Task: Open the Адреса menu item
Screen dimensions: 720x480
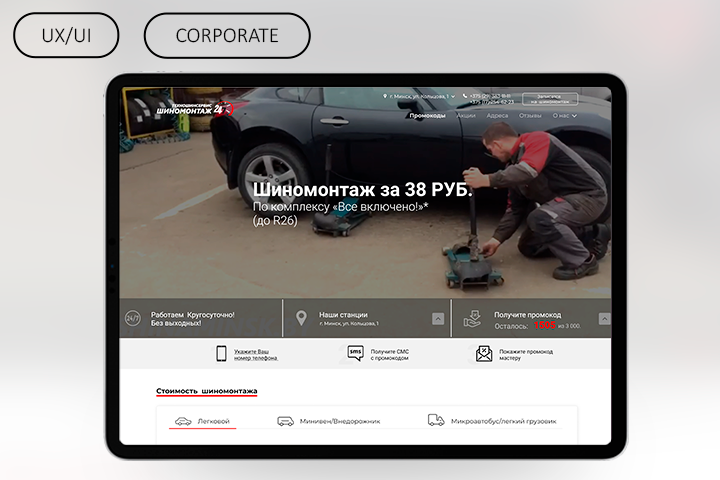Action: pyautogui.click(x=497, y=116)
